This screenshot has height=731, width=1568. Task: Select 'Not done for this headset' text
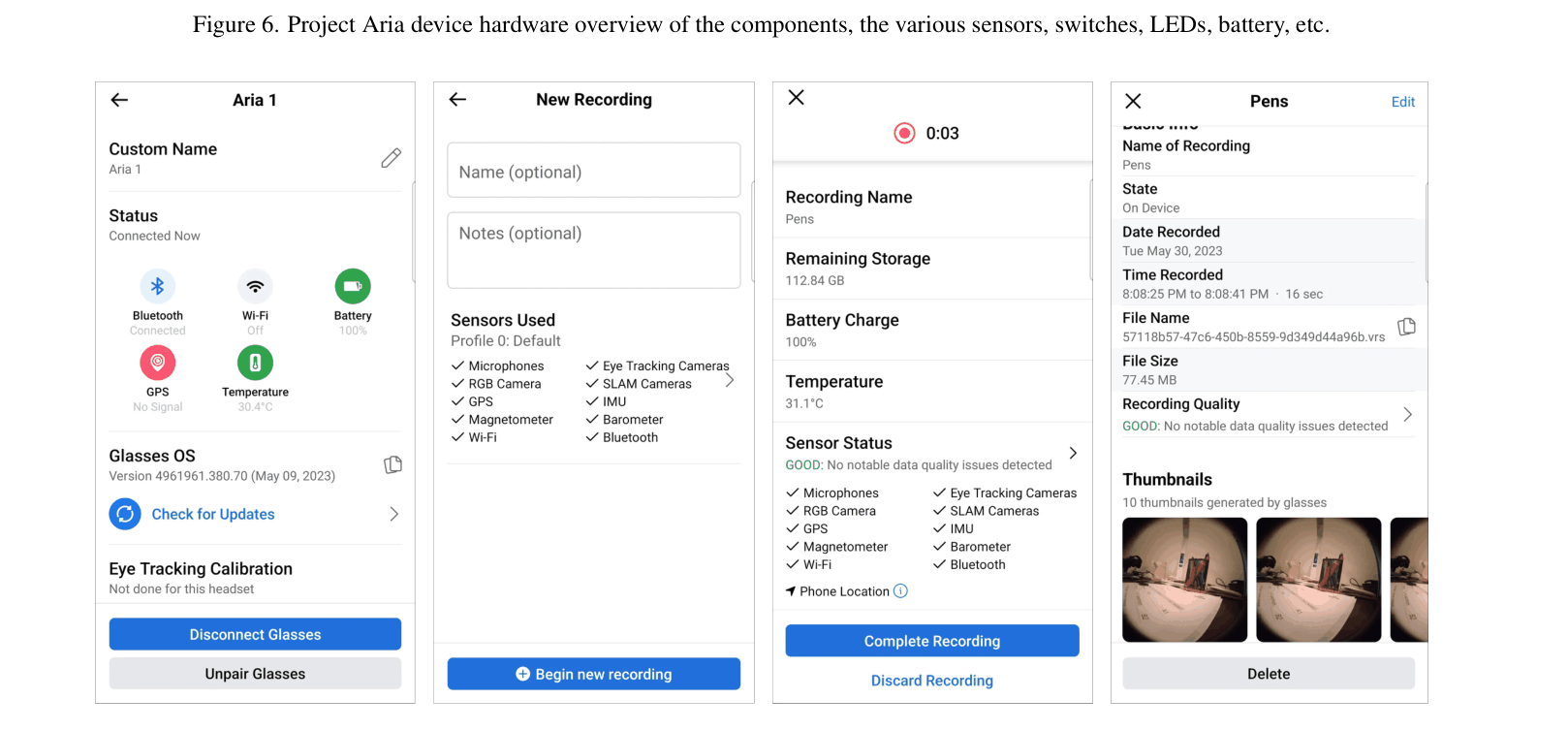[x=181, y=588]
